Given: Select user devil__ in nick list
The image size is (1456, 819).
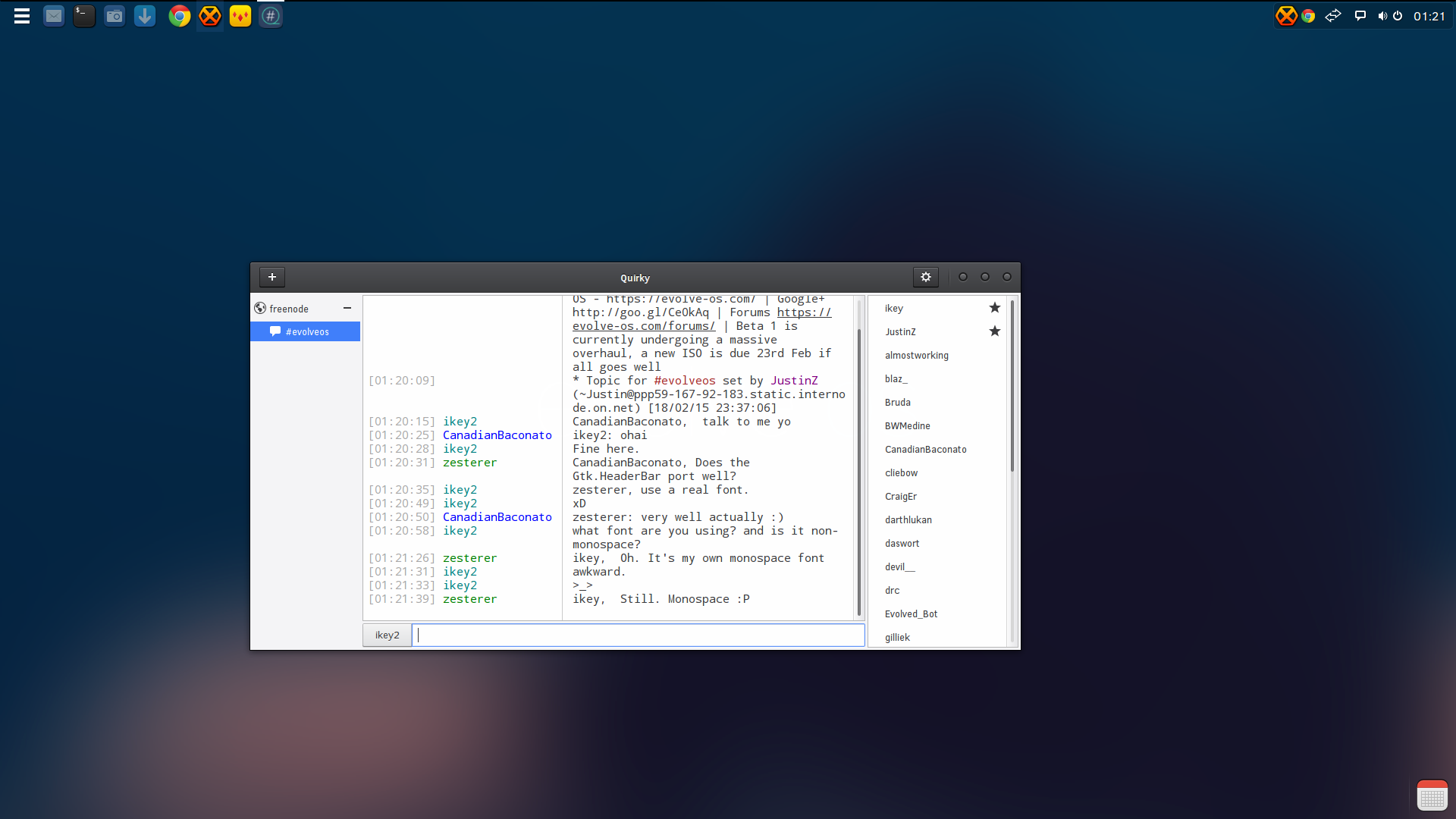Looking at the screenshot, I should tap(937, 566).
